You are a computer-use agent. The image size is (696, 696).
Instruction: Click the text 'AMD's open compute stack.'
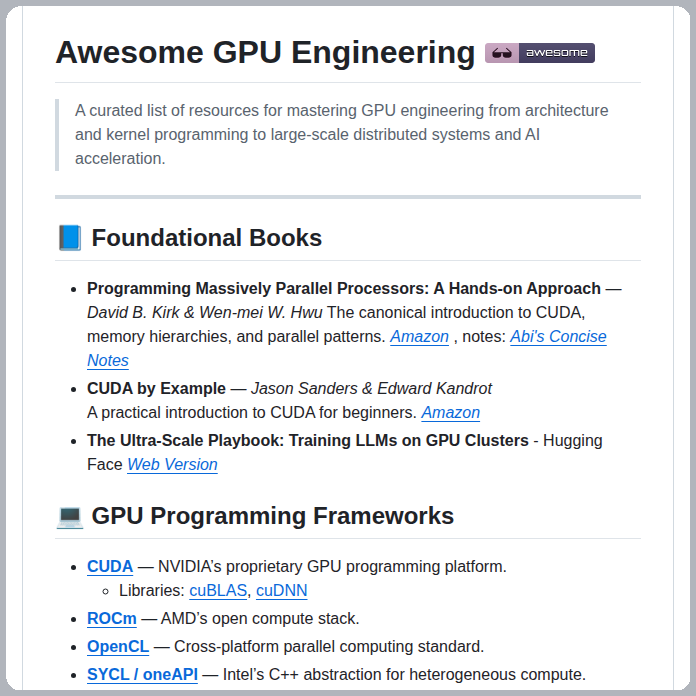point(260,618)
